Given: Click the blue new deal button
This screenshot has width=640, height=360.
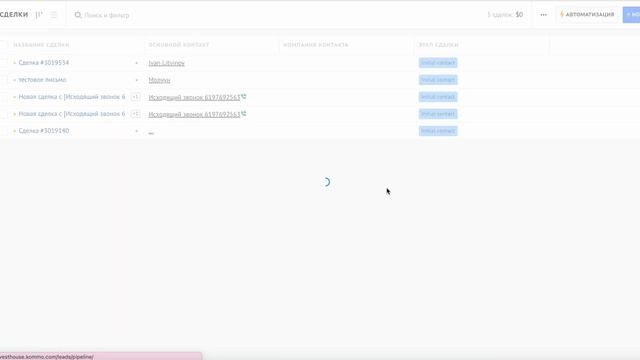Looking at the screenshot, I should coord(631,15).
